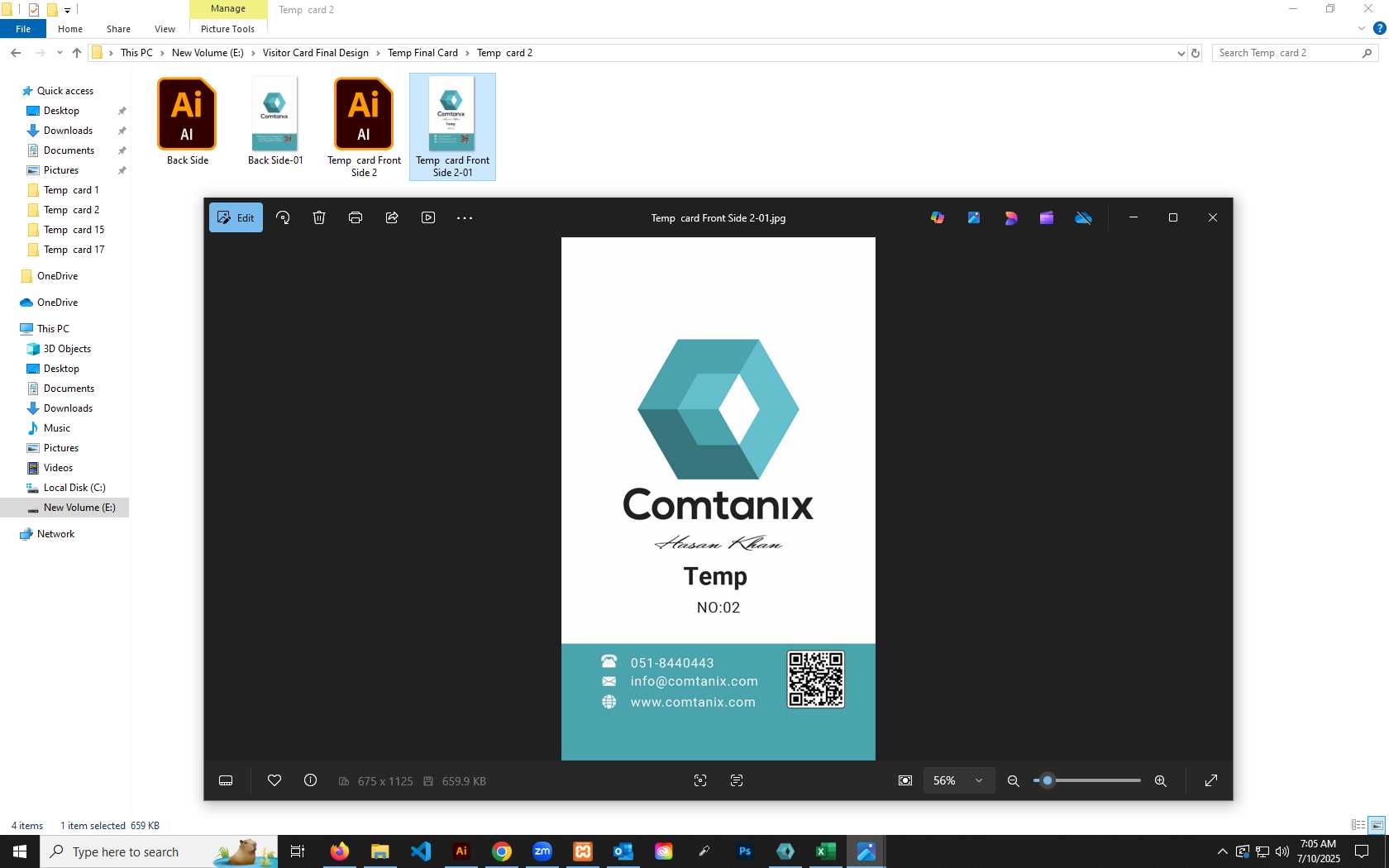Open the notification center
Screen dimensions: 1389x868
1362,851
